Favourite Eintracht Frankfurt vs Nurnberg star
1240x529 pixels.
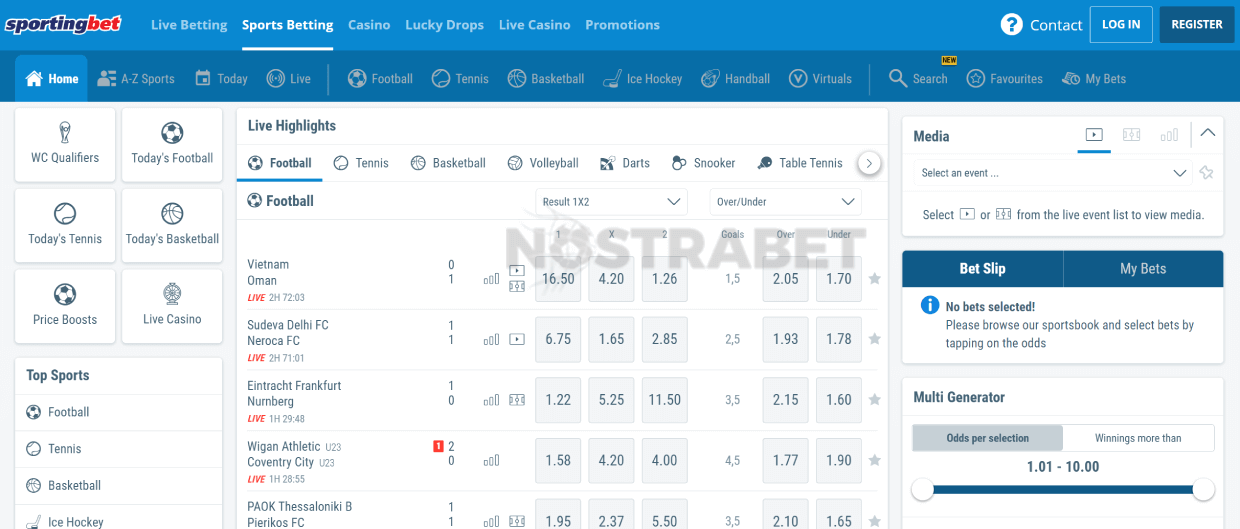point(875,400)
